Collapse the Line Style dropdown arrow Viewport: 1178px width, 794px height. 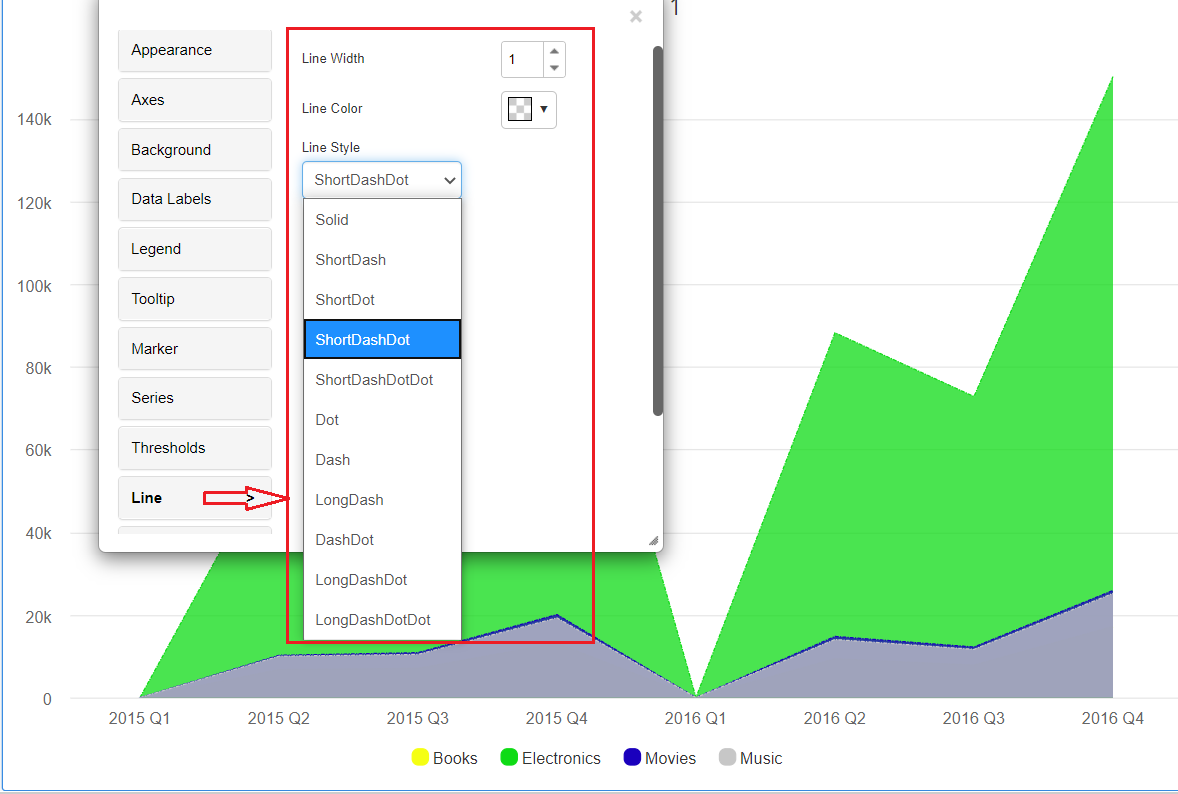pyautogui.click(x=451, y=180)
